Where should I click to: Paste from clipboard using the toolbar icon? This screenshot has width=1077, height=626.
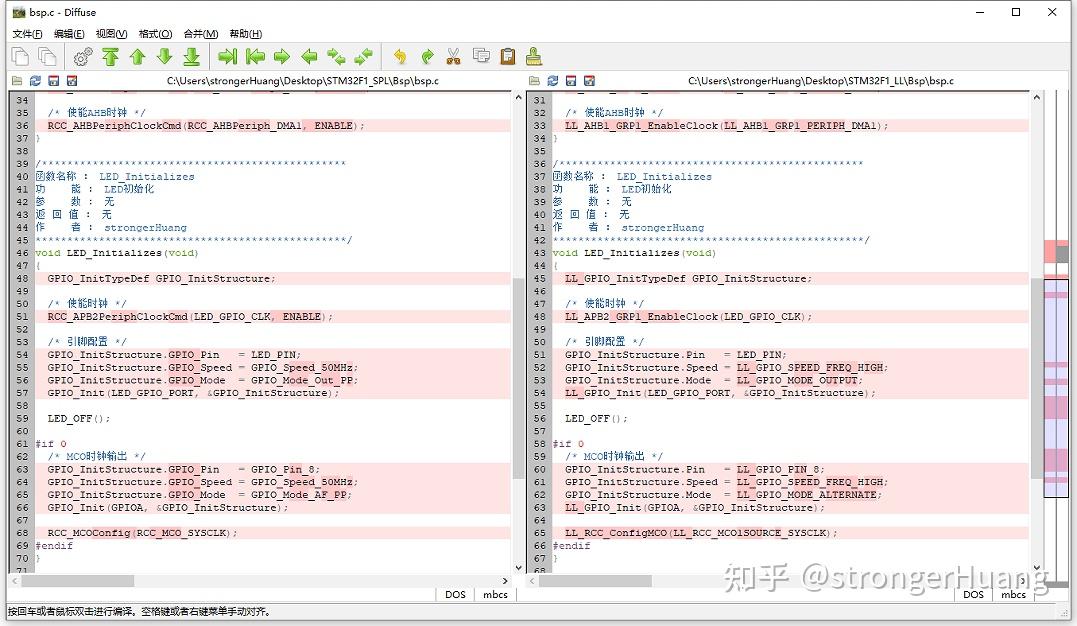coord(508,56)
